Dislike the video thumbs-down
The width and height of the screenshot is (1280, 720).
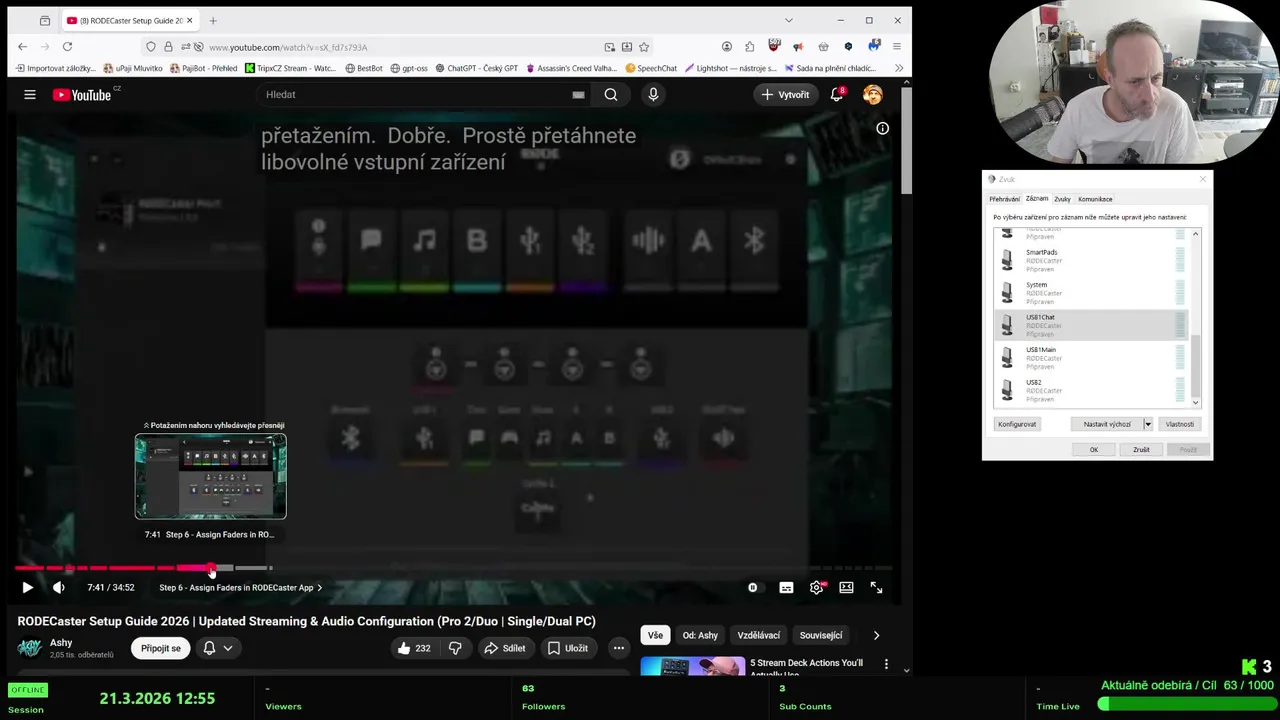coord(455,648)
